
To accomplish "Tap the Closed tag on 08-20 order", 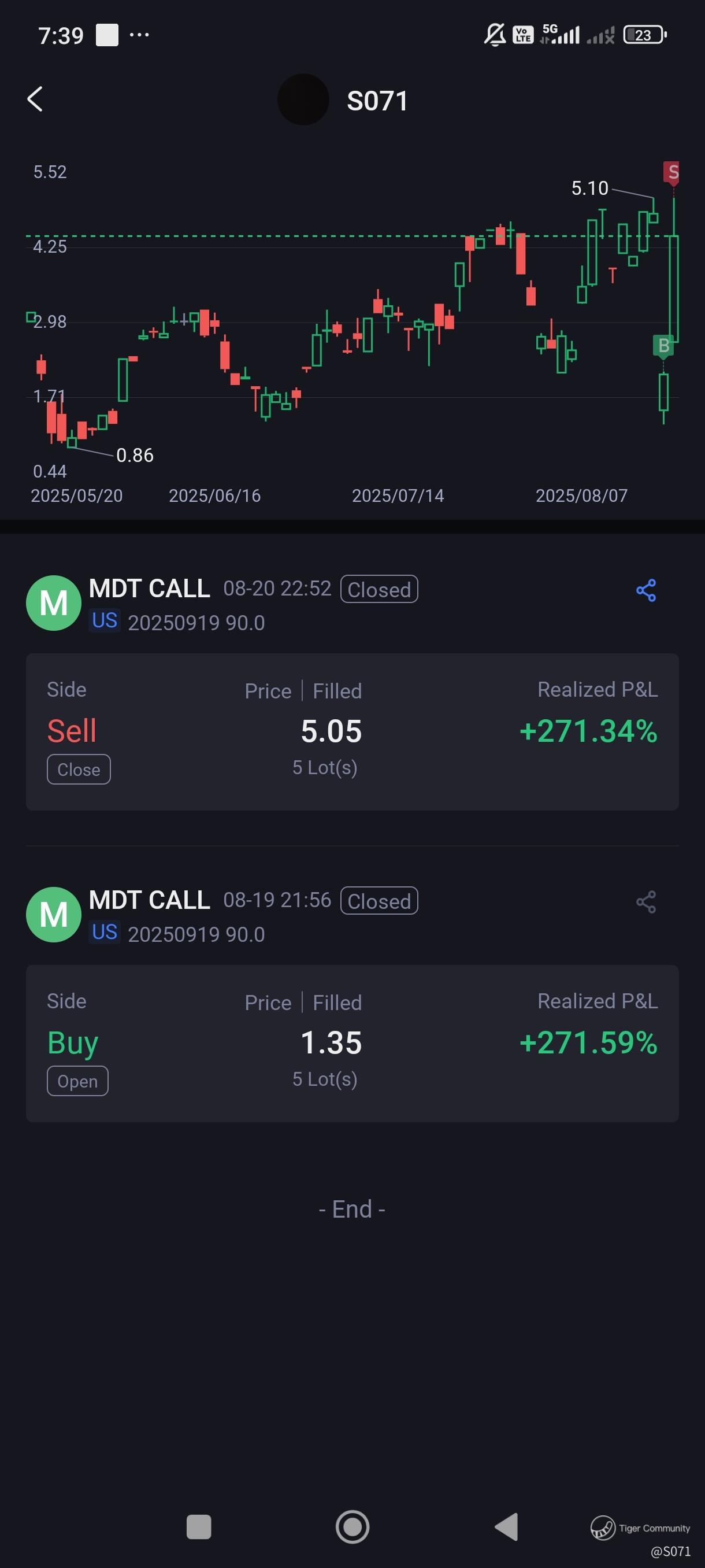I will pyautogui.click(x=379, y=589).
